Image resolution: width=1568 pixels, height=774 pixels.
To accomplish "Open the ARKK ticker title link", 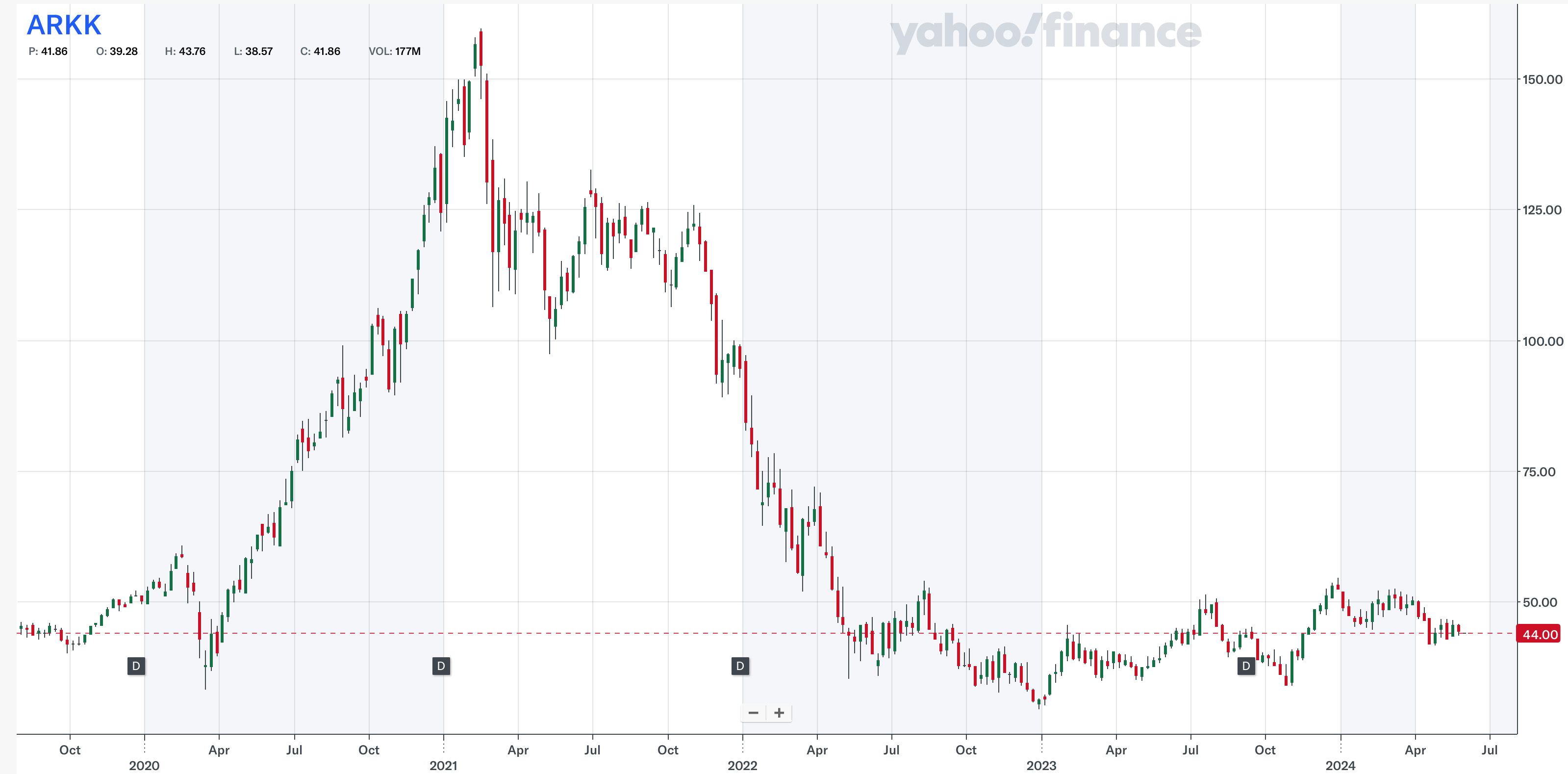I will [x=64, y=25].
